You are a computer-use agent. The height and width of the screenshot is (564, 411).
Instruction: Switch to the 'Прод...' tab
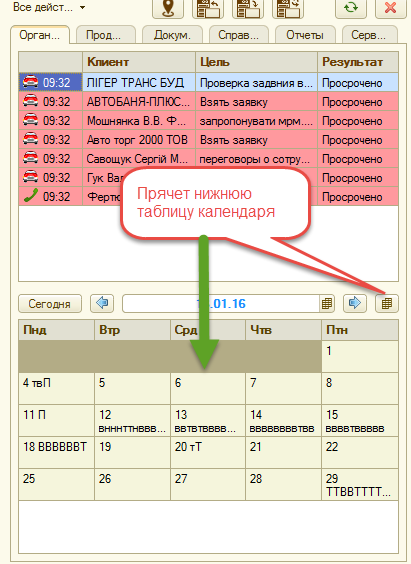coord(104,35)
